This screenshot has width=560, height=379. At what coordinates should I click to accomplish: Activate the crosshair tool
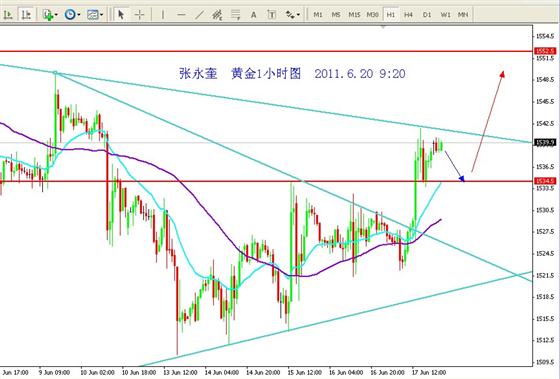[139, 15]
